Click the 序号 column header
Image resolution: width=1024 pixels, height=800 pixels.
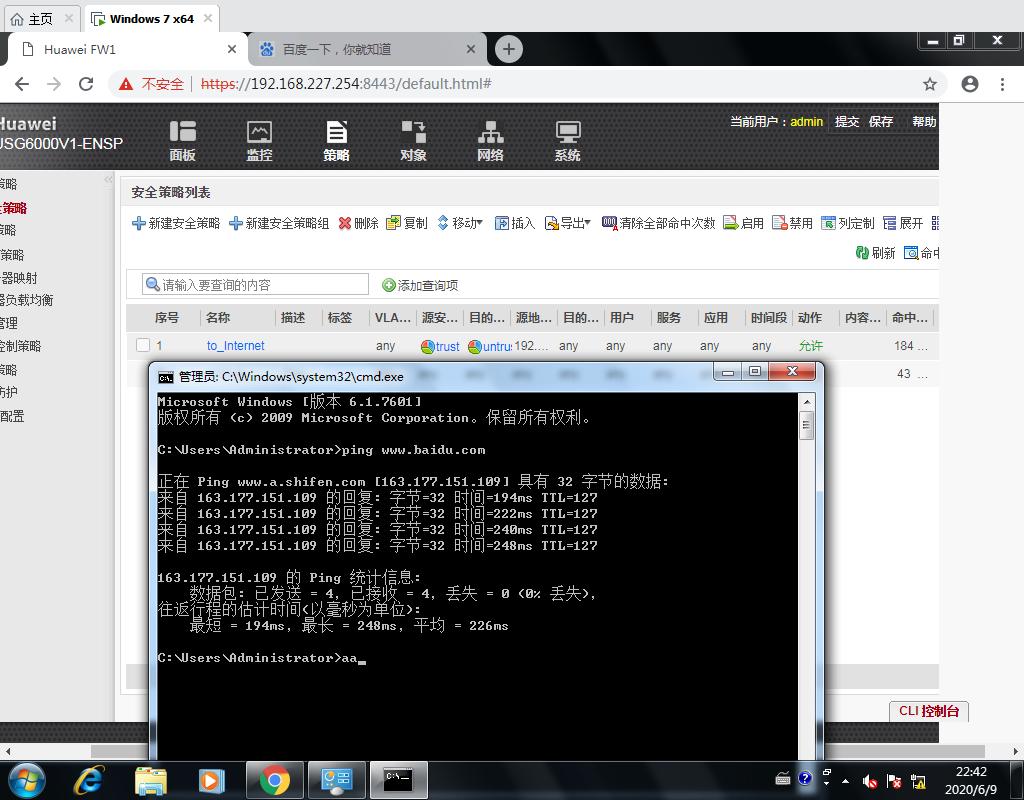coord(167,317)
